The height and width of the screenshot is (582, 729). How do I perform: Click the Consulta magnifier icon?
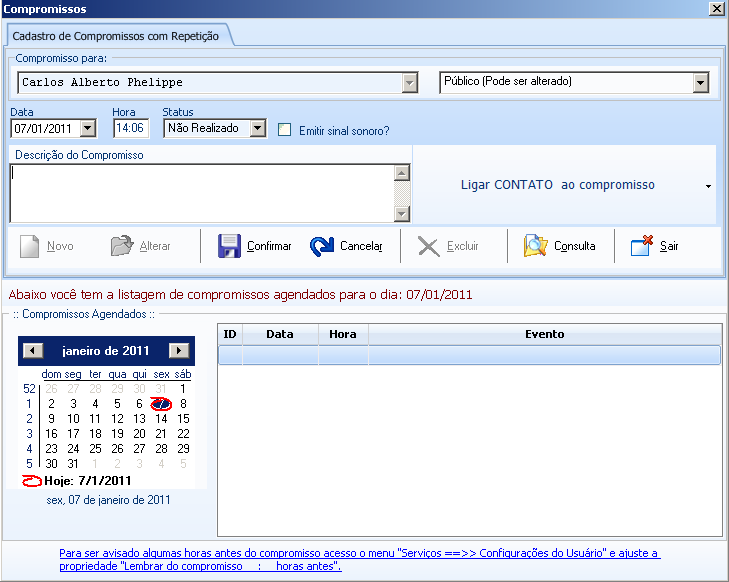pos(536,245)
